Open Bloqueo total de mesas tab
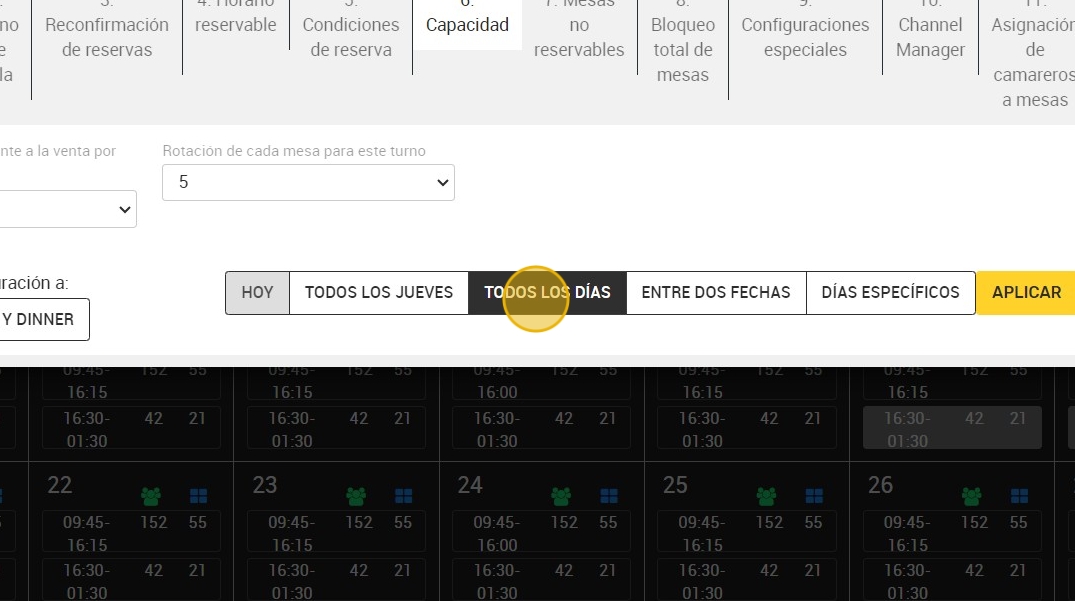1075x601 pixels. coord(683,49)
